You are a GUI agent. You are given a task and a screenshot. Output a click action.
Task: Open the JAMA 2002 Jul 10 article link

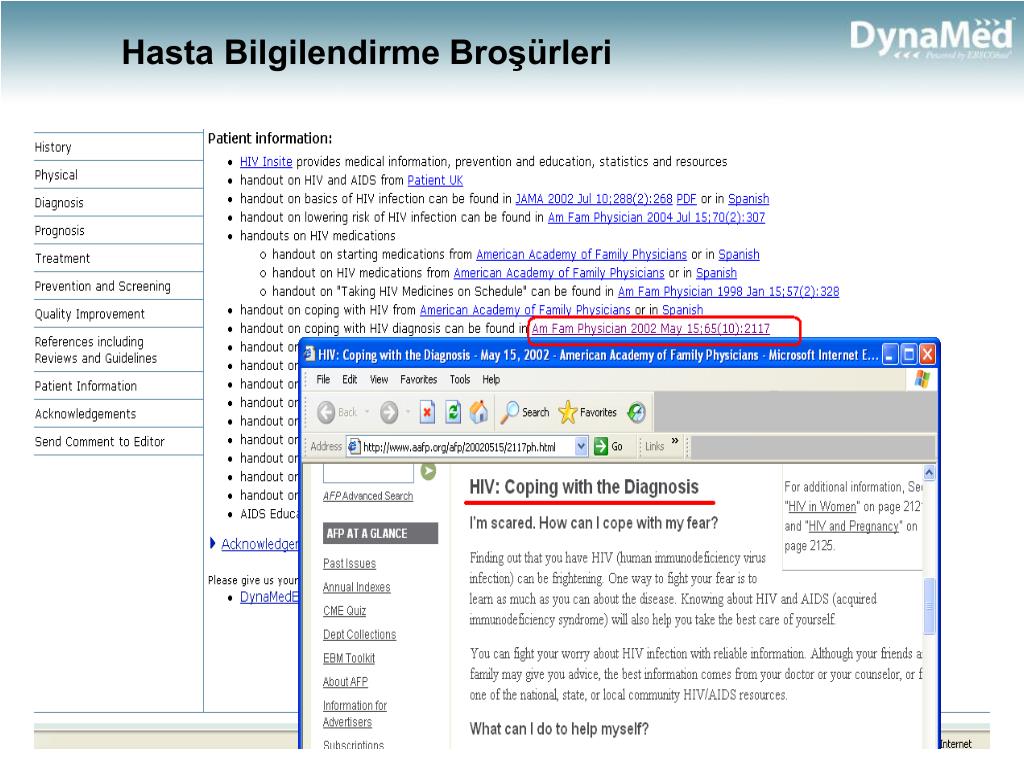594,199
